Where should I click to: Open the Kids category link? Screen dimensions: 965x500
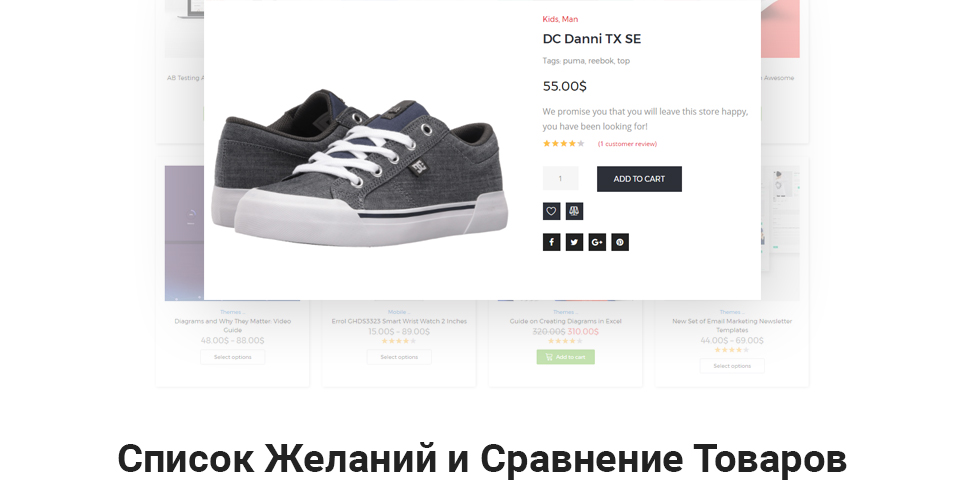pyautogui.click(x=550, y=19)
